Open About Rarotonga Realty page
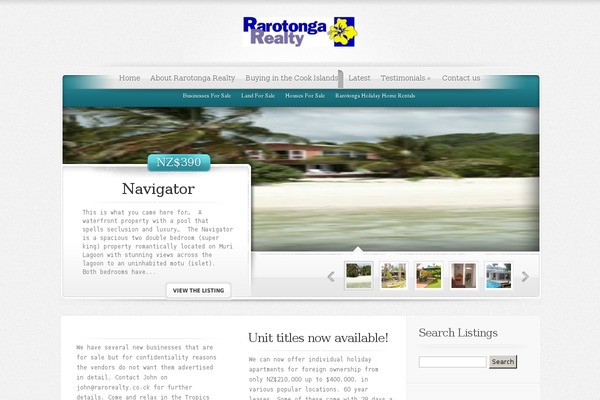 tap(192, 78)
